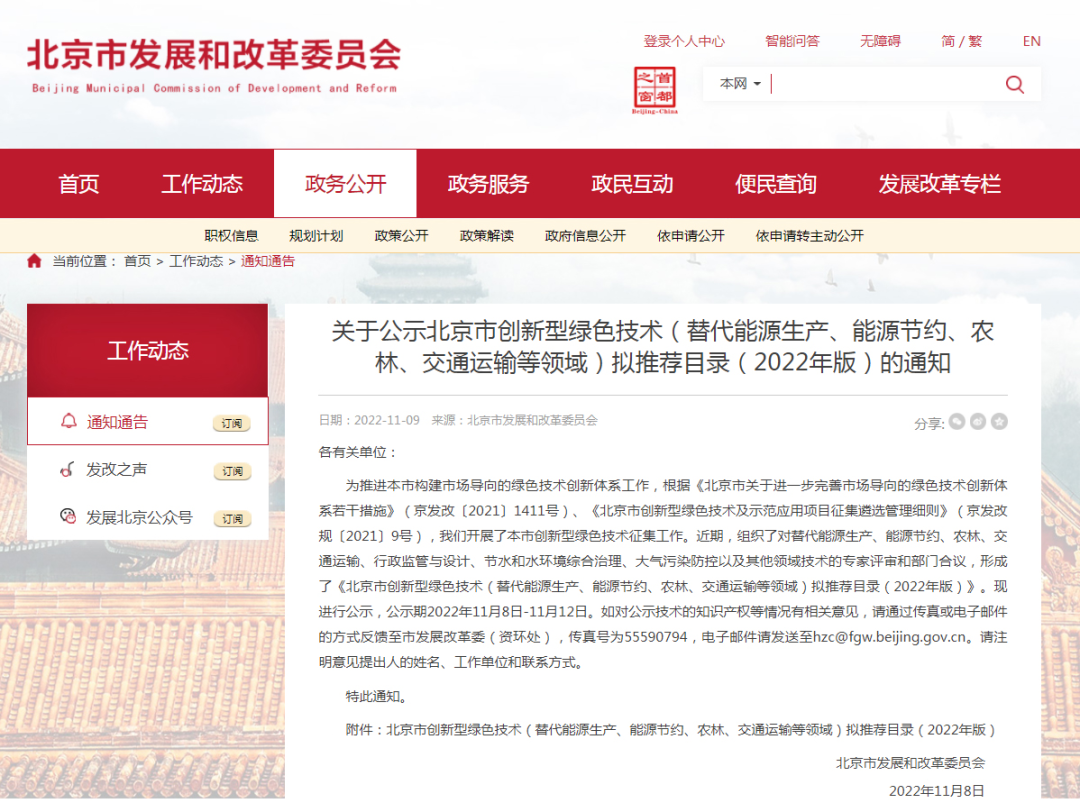Click 订阅 next to 发改之声
The image size is (1080, 803).
(232, 470)
